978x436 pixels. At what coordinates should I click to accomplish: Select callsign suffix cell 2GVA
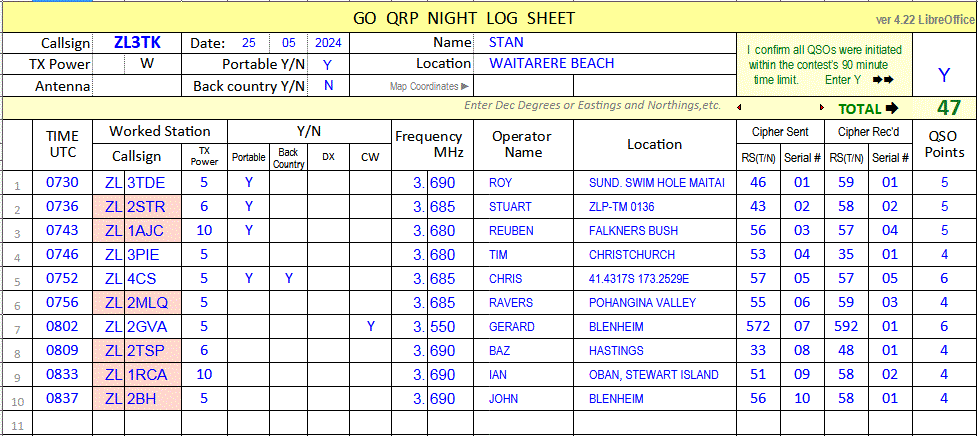153,326
